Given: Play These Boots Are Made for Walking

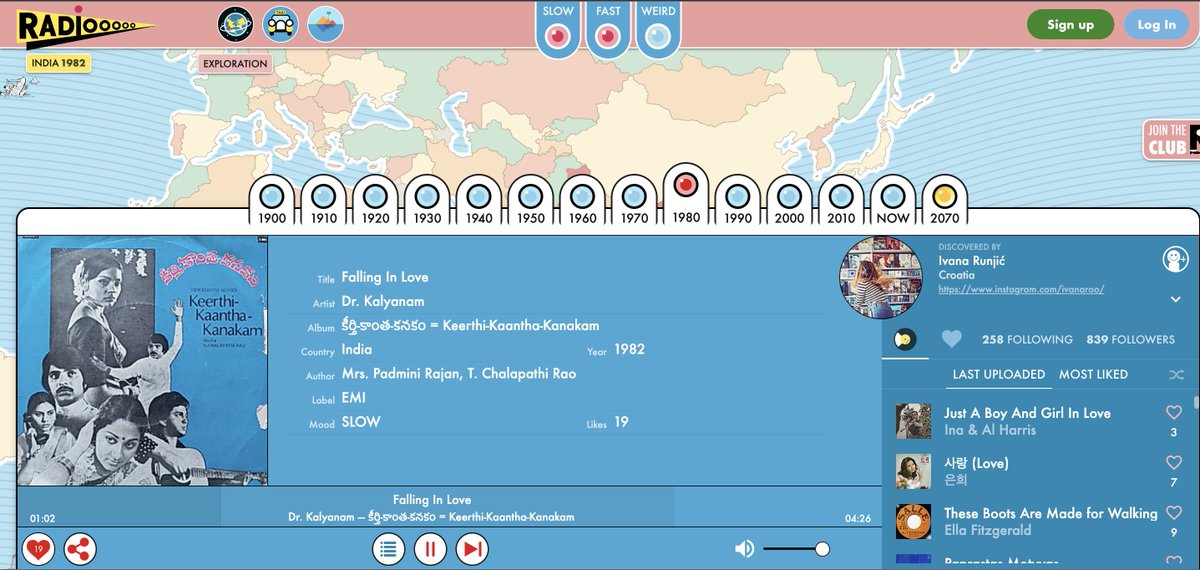Looking at the screenshot, I should pyautogui.click(x=1051, y=513).
